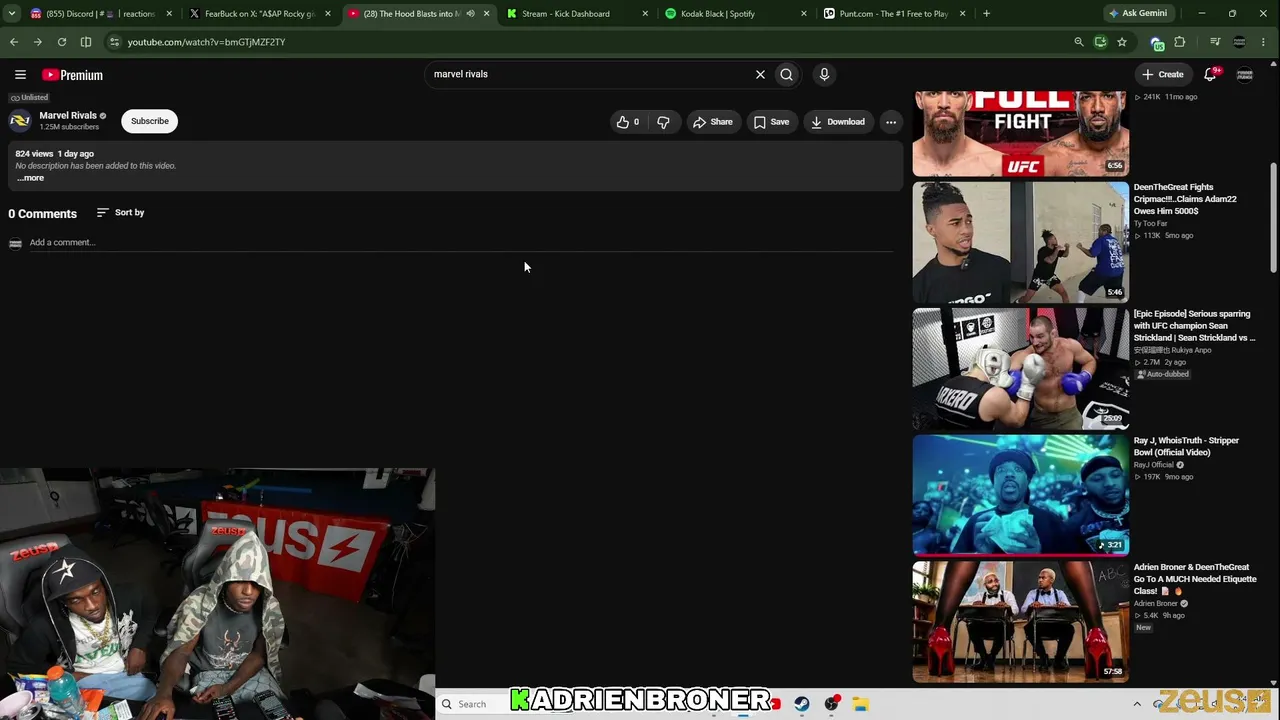Open Adrien Broner Etiquette Class thumbnail
The width and height of the screenshot is (1280, 720).
pyautogui.click(x=1020, y=622)
